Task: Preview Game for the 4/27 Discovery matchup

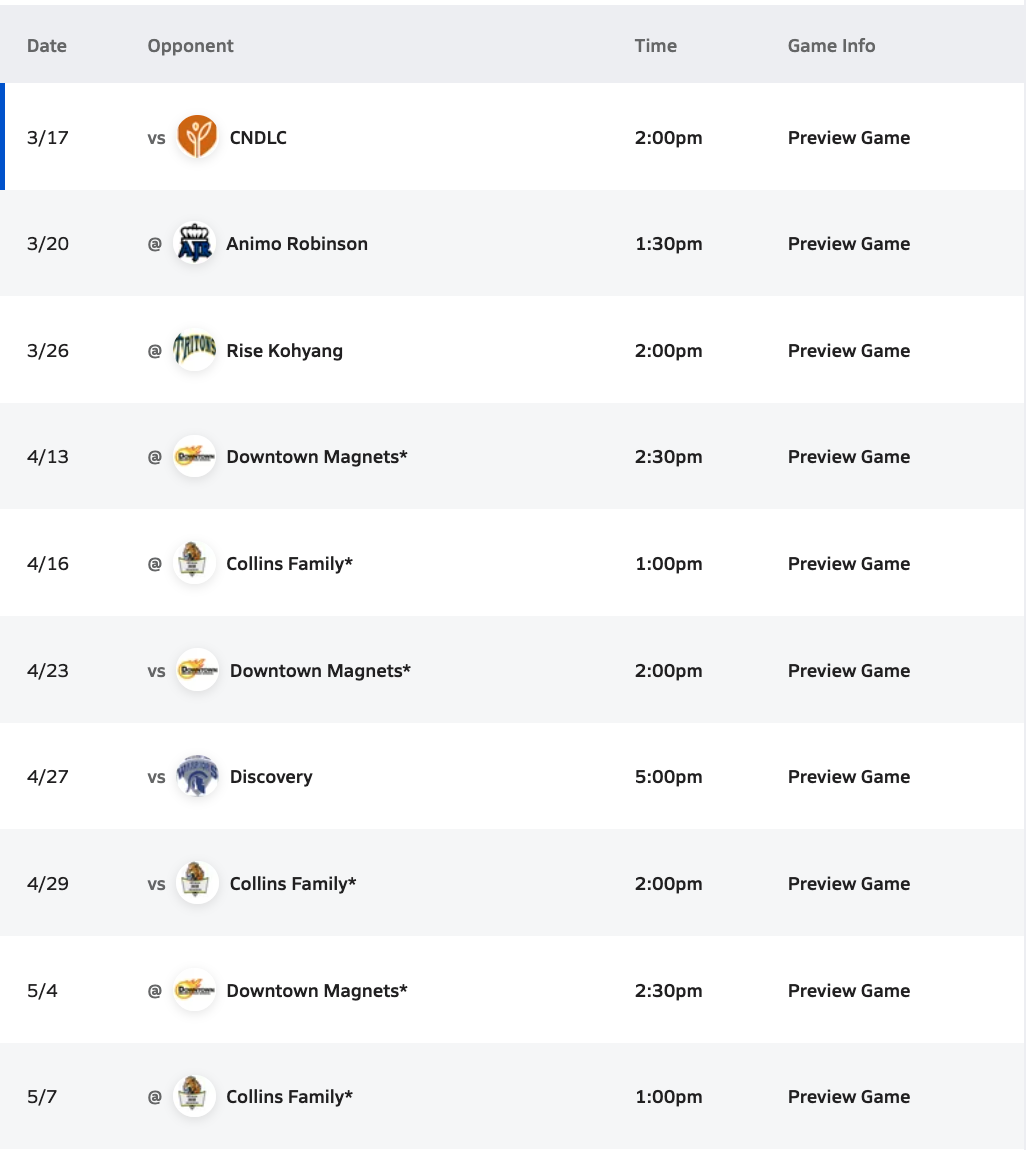Action: (x=849, y=777)
